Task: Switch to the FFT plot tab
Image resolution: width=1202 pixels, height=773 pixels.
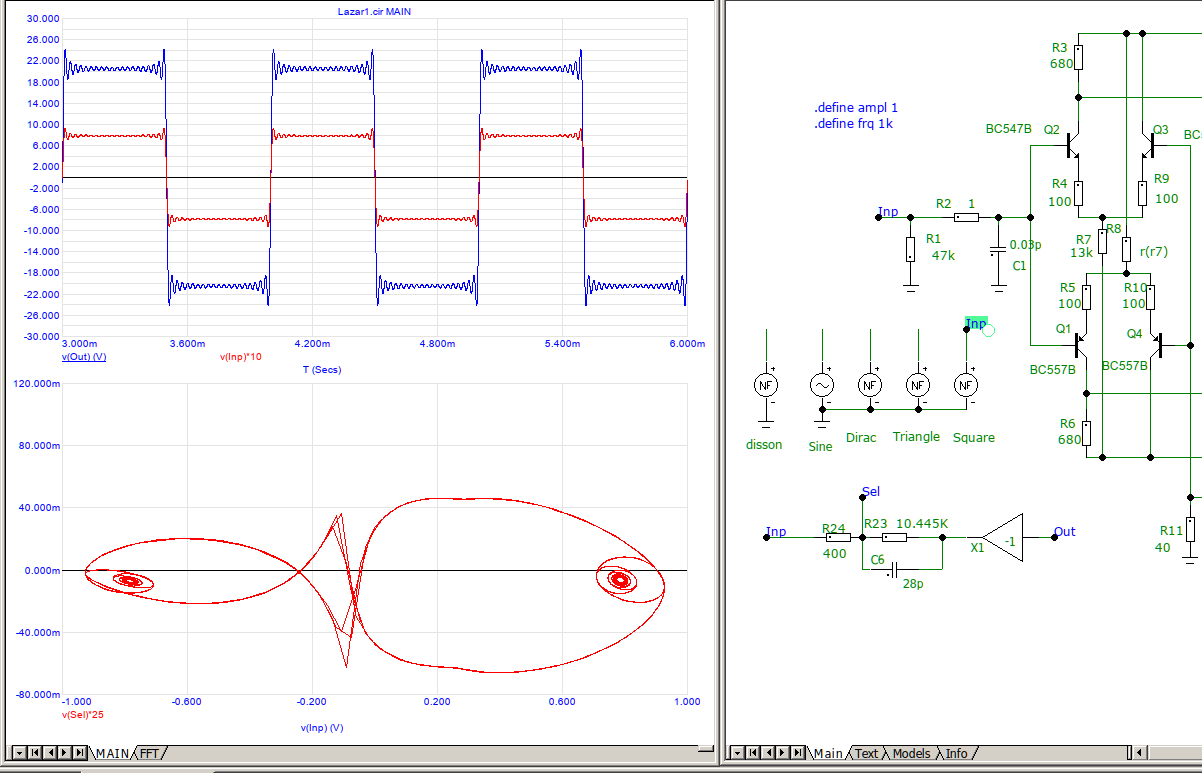Action: 150,753
